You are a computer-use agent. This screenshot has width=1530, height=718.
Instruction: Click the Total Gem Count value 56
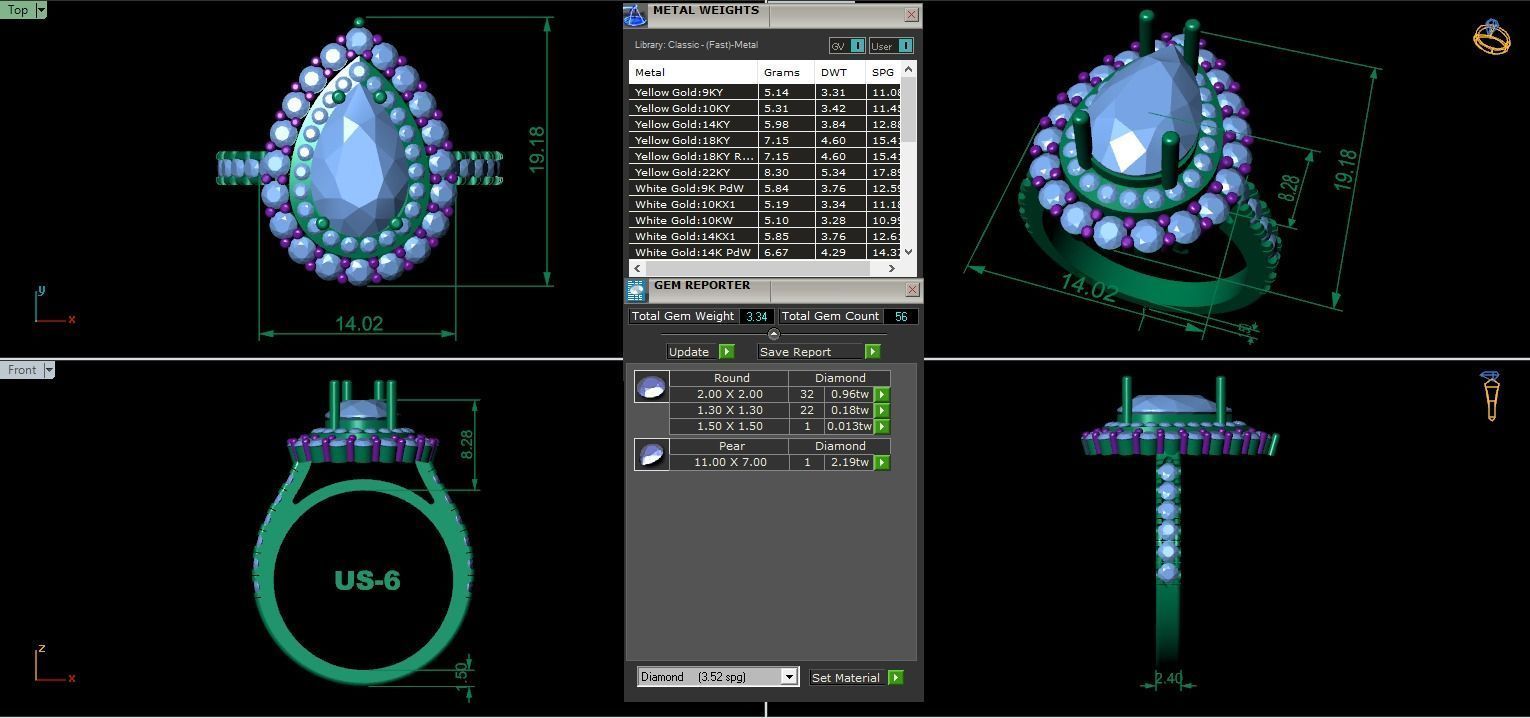[x=901, y=316]
